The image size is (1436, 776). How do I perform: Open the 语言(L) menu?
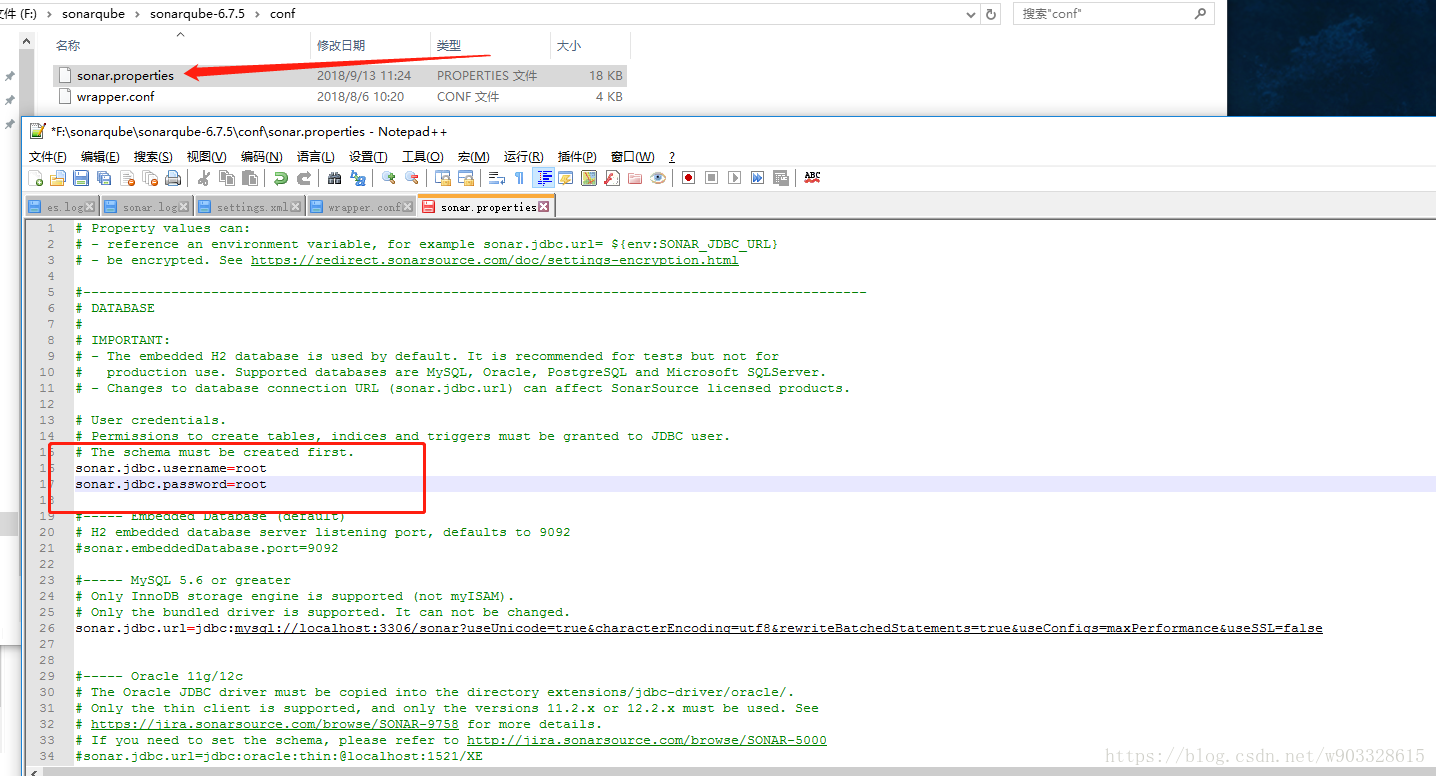coord(315,157)
